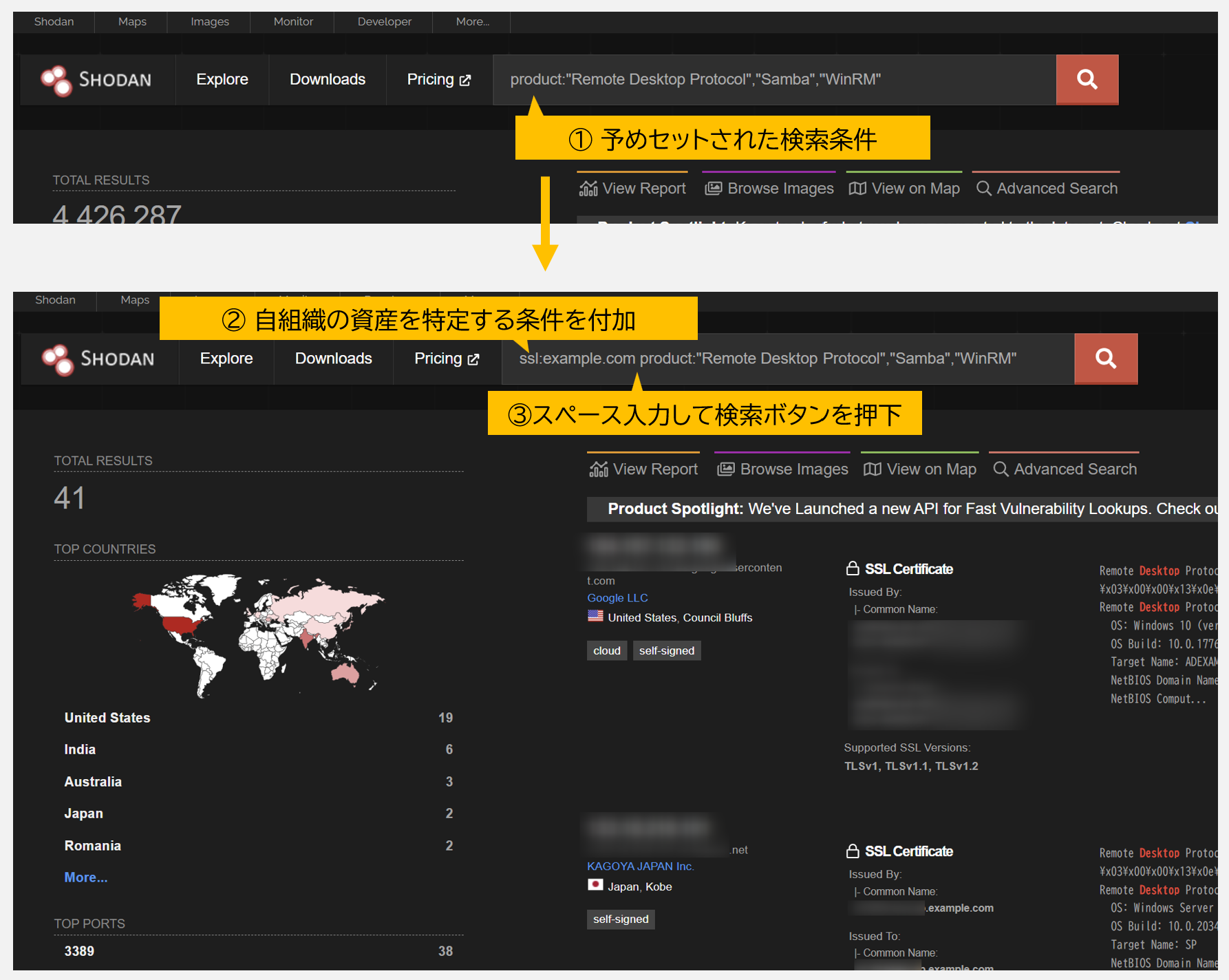
Task: Expand More... under top countries
Action: pos(86,877)
